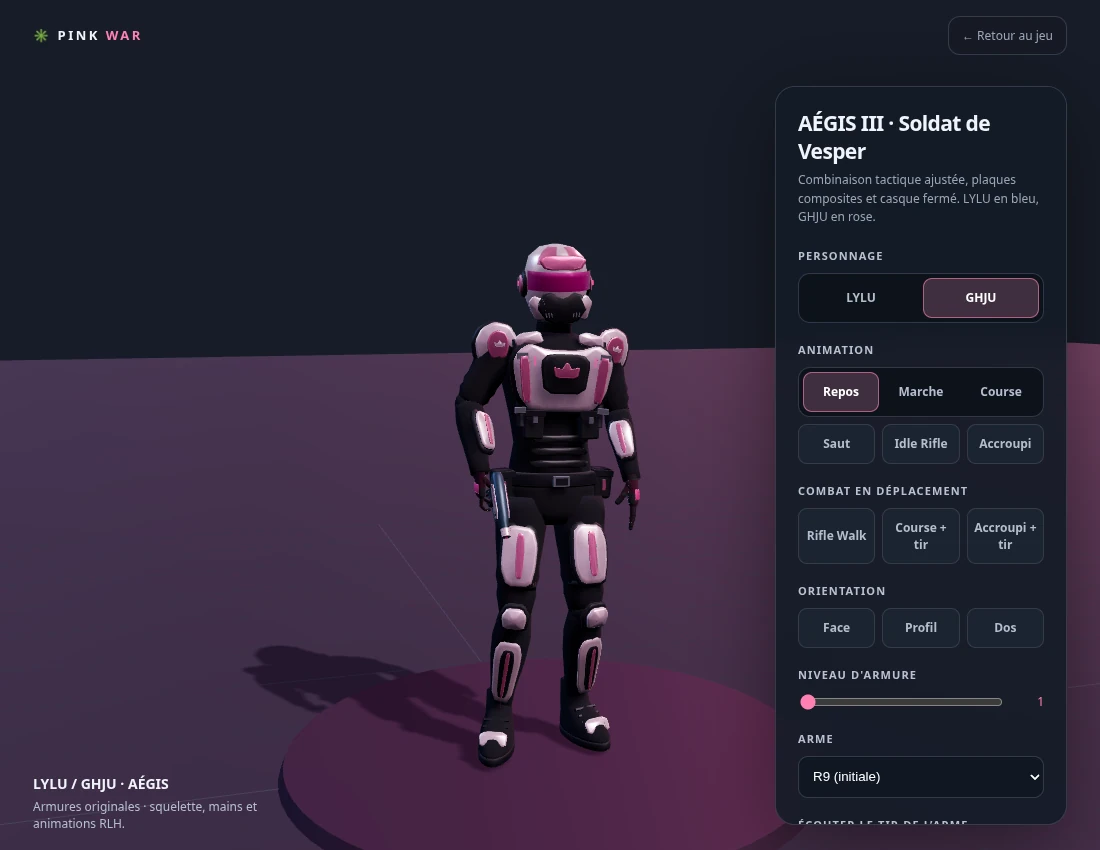Select the GHJU character
The height and width of the screenshot is (850, 1100).
click(x=981, y=297)
